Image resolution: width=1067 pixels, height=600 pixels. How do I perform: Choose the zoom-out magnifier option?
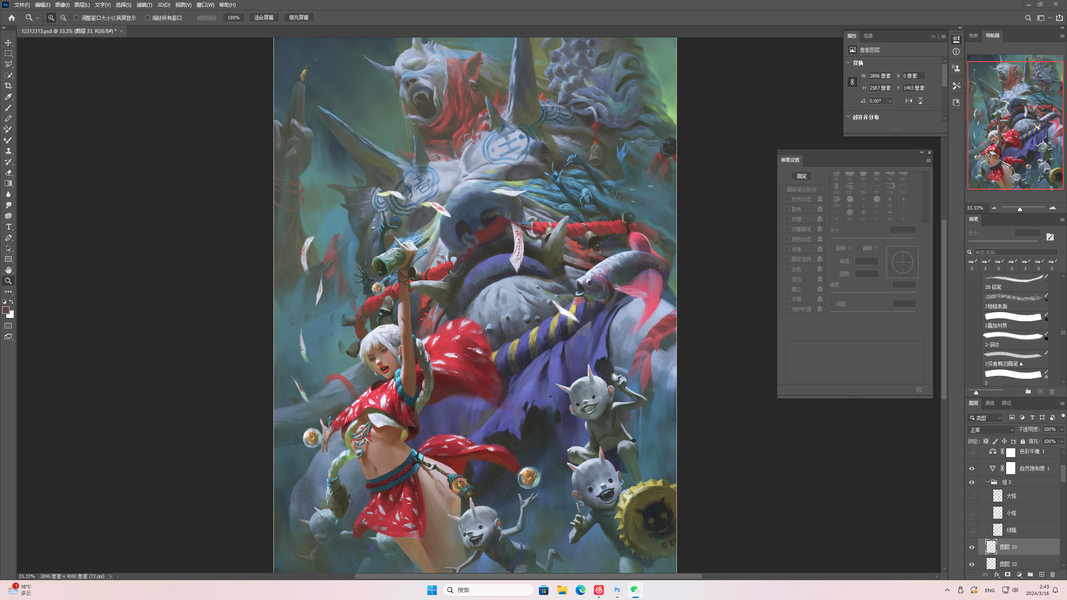(63, 18)
